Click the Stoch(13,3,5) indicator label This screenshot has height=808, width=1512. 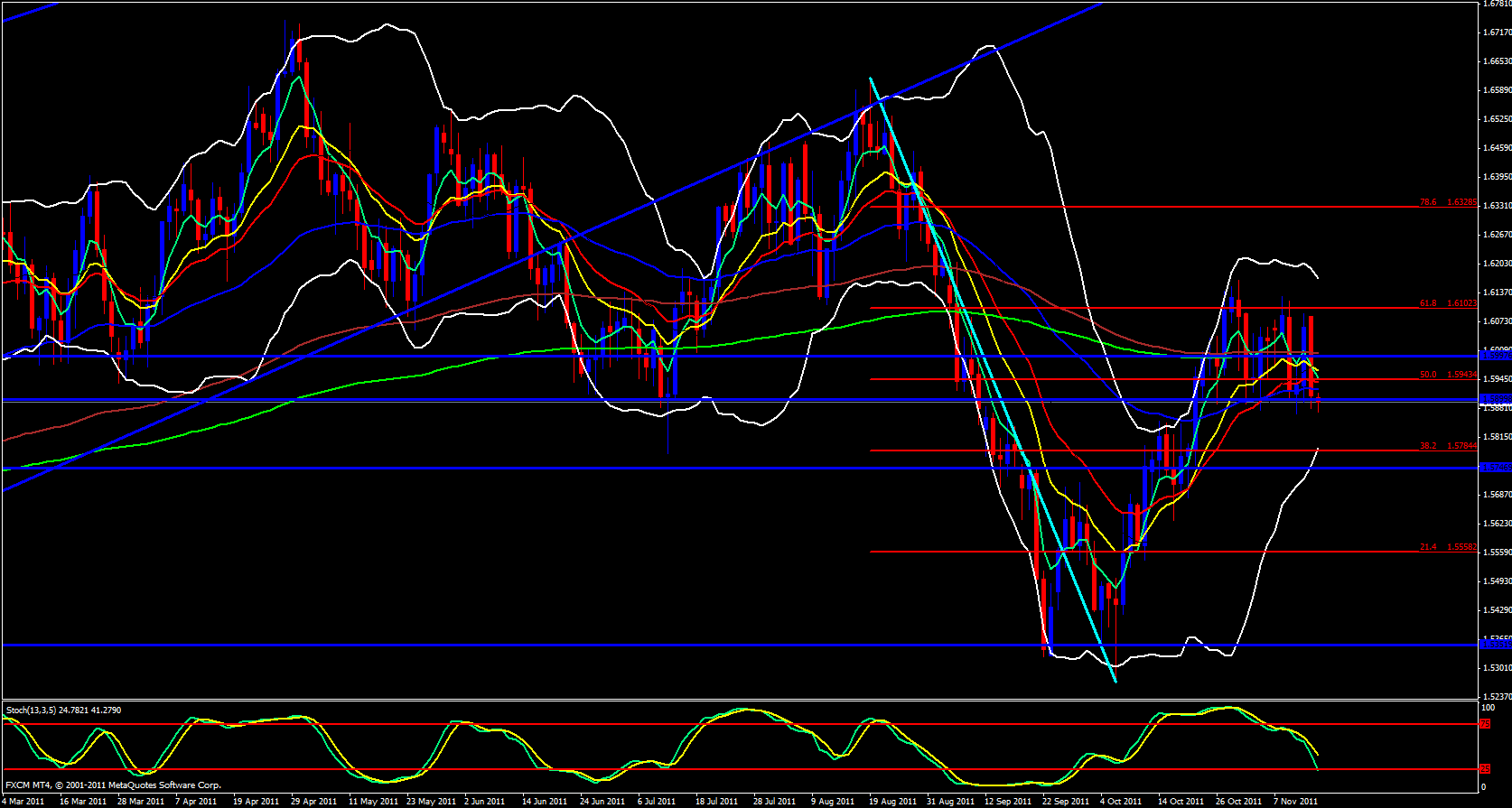pyautogui.click(x=63, y=710)
